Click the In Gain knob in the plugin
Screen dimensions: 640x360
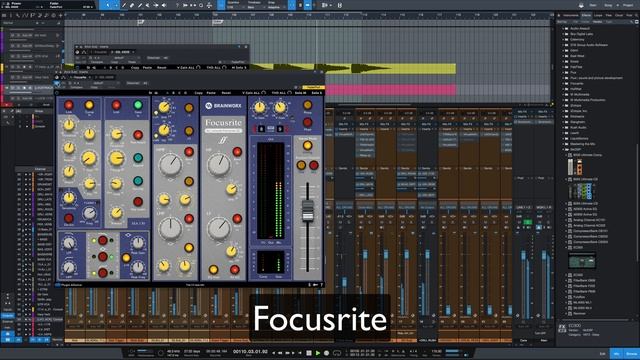coord(259,108)
